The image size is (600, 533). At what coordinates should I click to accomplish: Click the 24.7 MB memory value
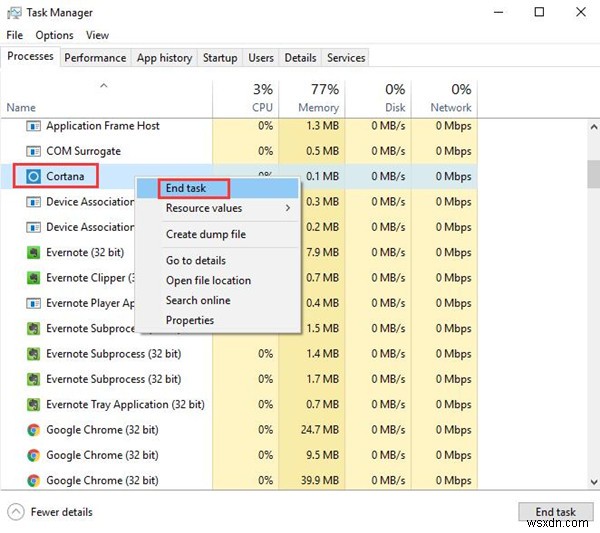[320, 430]
